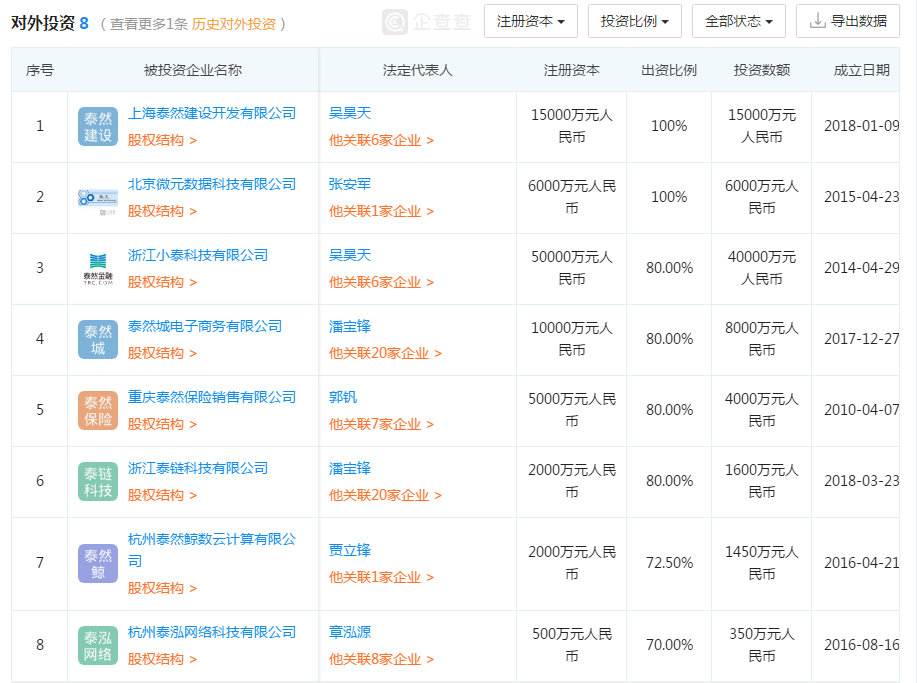The height and width of the screenshot is (683, 917).
Task: View 他关联20家企业 in row 4
Action: pos(385,353)
